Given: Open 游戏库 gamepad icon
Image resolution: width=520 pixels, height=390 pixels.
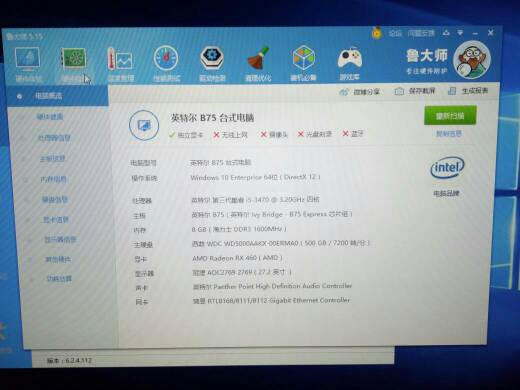Looking at the screenshot, I should coord(349,59).
